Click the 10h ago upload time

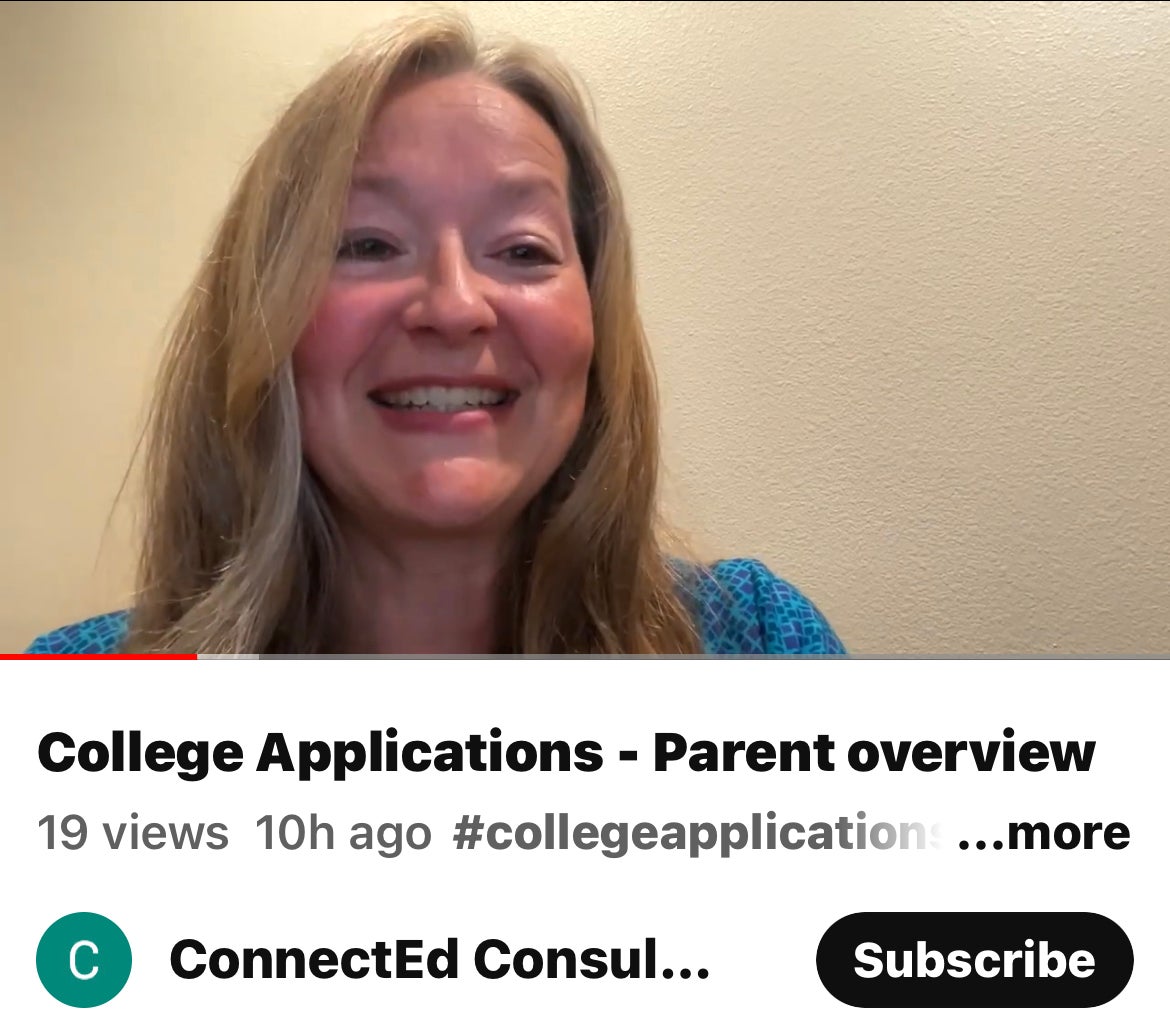pos(343,833)
